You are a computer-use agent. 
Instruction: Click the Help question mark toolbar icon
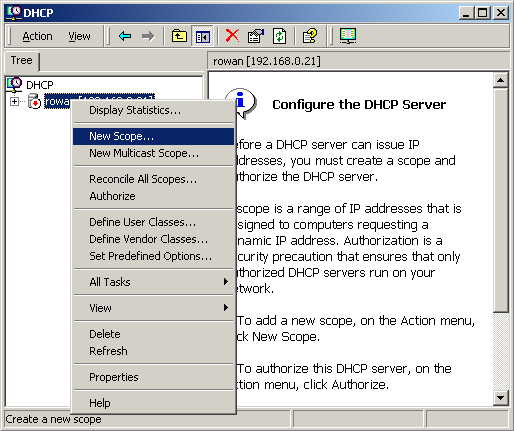pos(310,36)
